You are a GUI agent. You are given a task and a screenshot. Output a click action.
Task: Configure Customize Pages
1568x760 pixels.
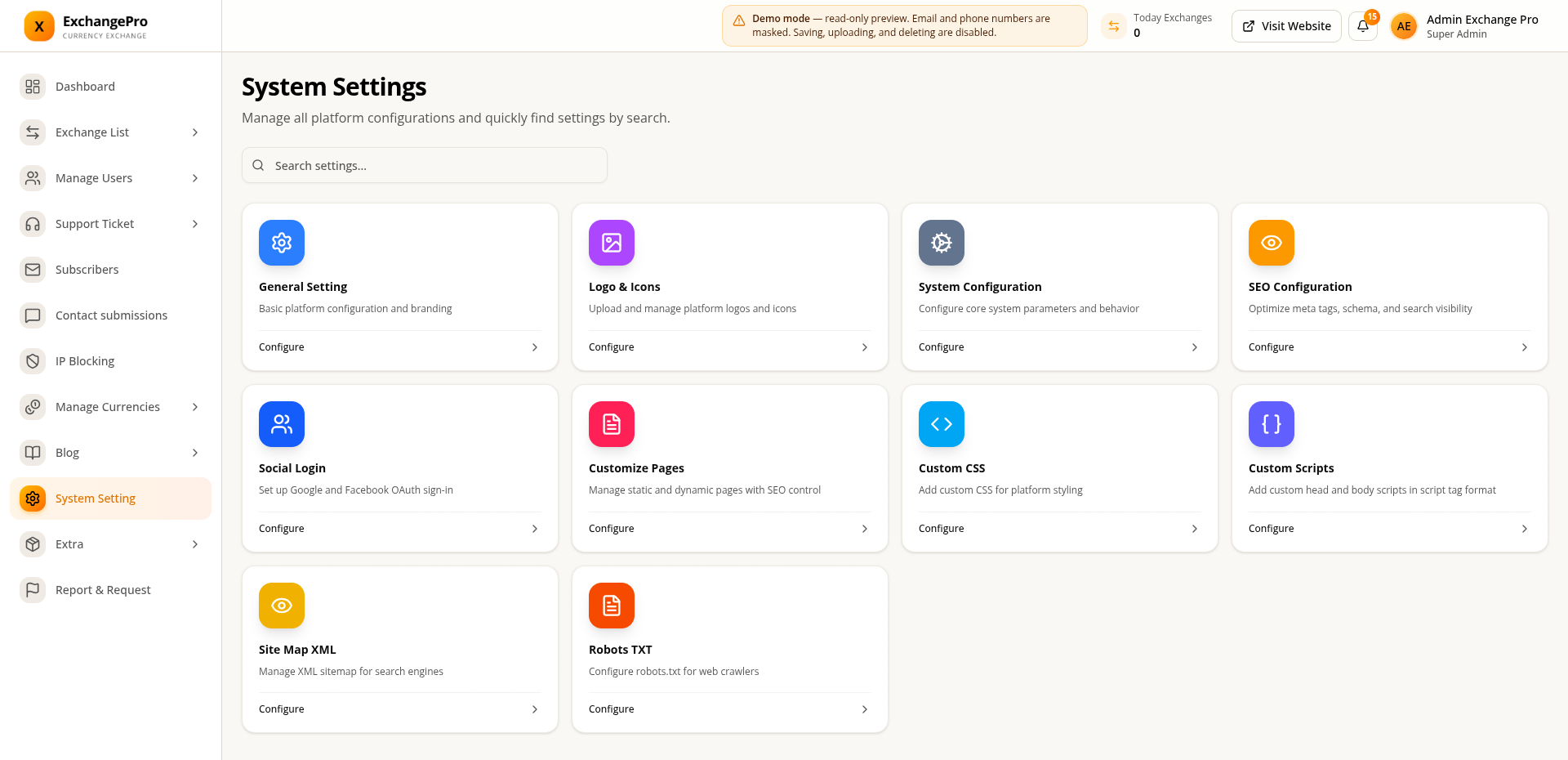[729, 529]
